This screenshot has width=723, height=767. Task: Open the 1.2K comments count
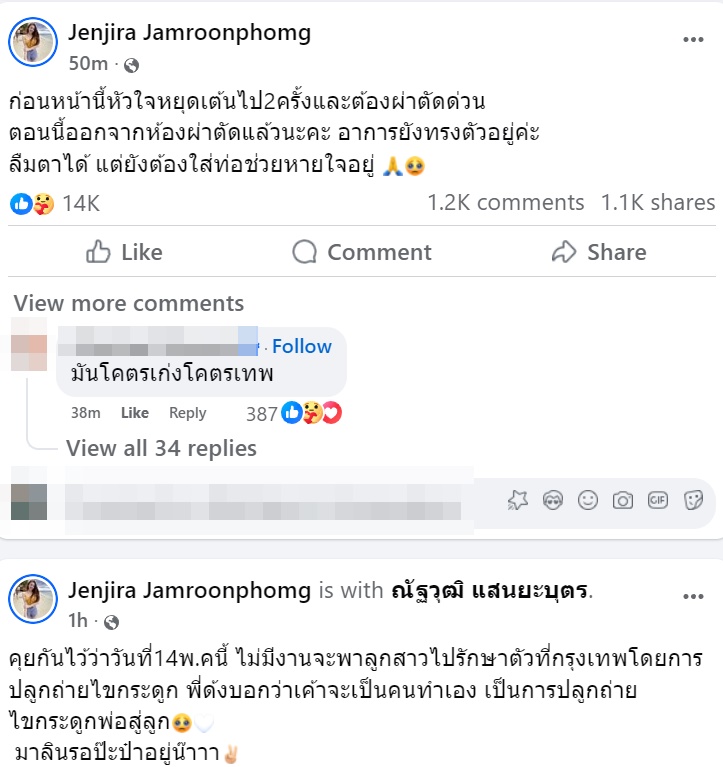click(x=505, y=203)
